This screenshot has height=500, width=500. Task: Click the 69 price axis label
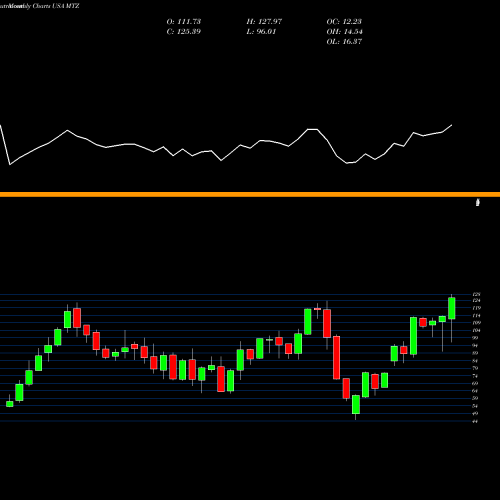[475, 383]
